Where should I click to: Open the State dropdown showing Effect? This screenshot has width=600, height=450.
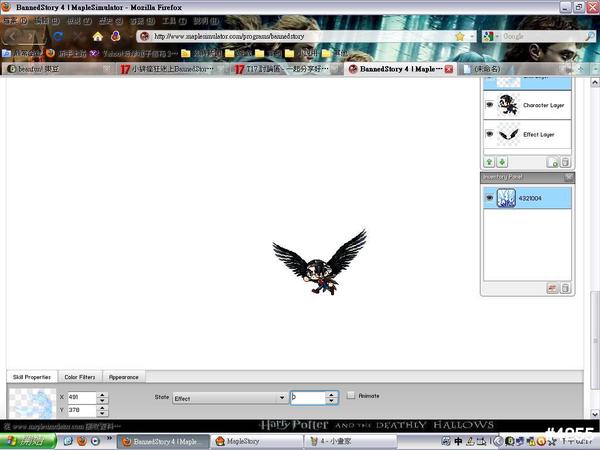tap(229, 398)
